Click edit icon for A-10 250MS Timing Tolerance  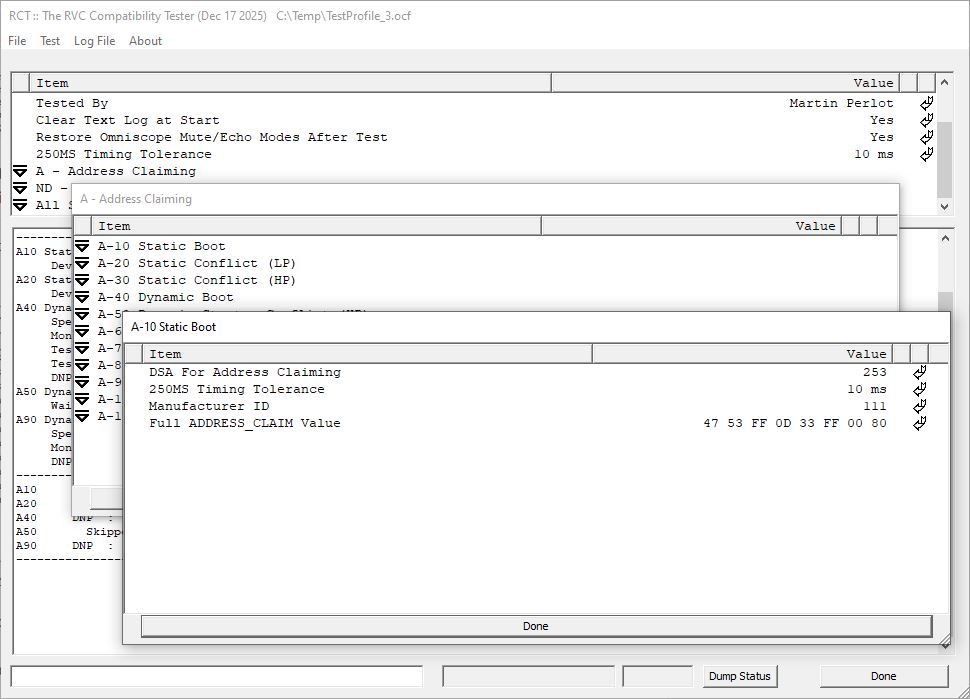click(920, 389)
